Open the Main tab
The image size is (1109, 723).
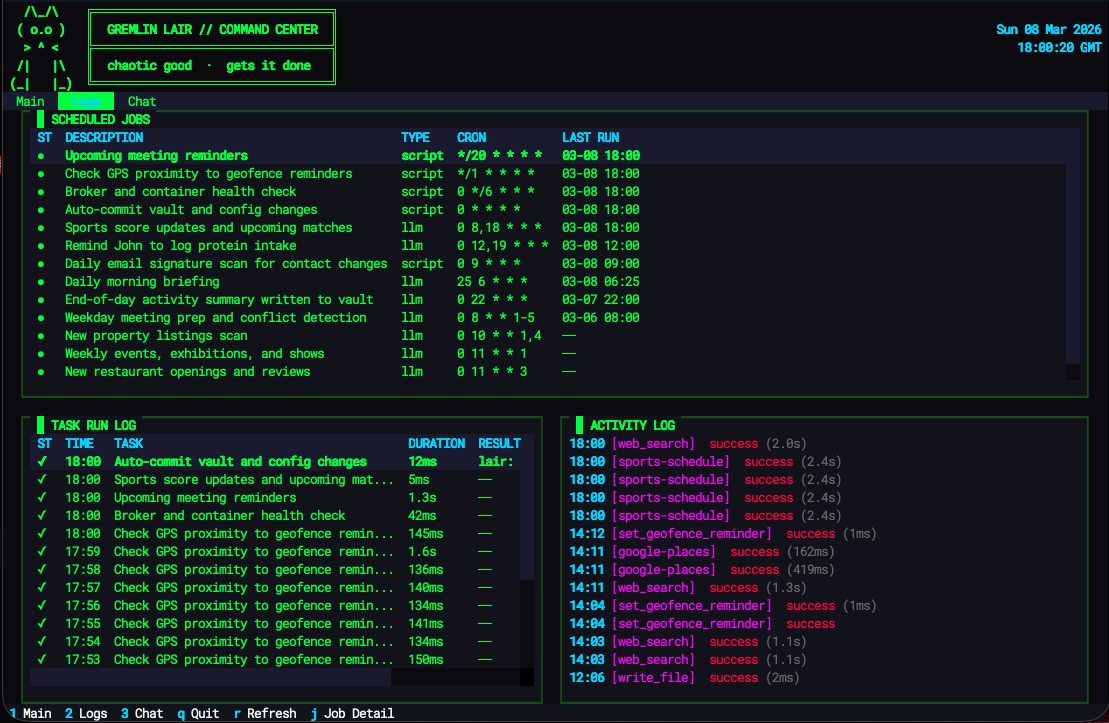(x=30, y=101)
